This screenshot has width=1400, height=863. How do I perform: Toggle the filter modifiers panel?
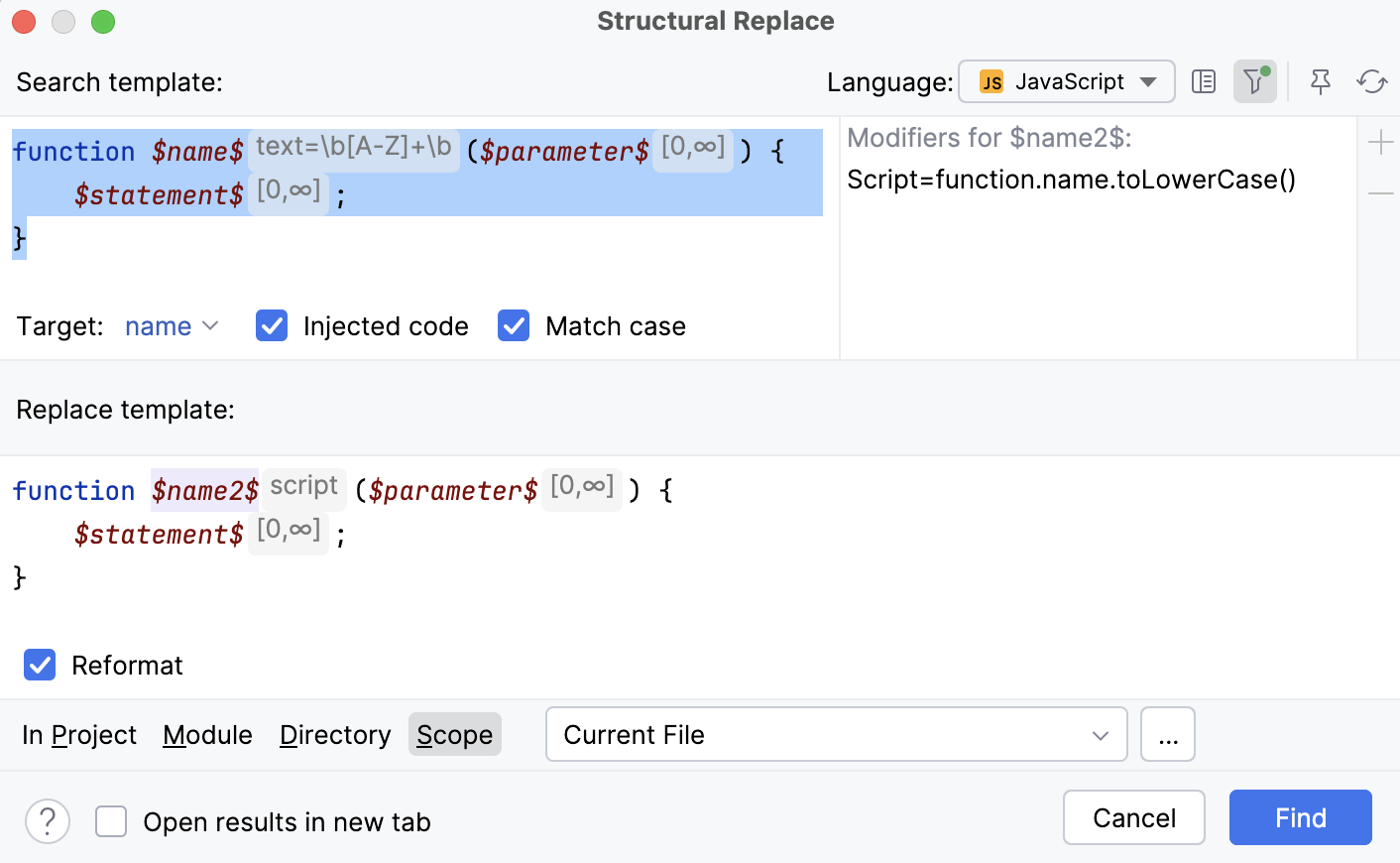pyautogui.click(x=1254, y=81)
